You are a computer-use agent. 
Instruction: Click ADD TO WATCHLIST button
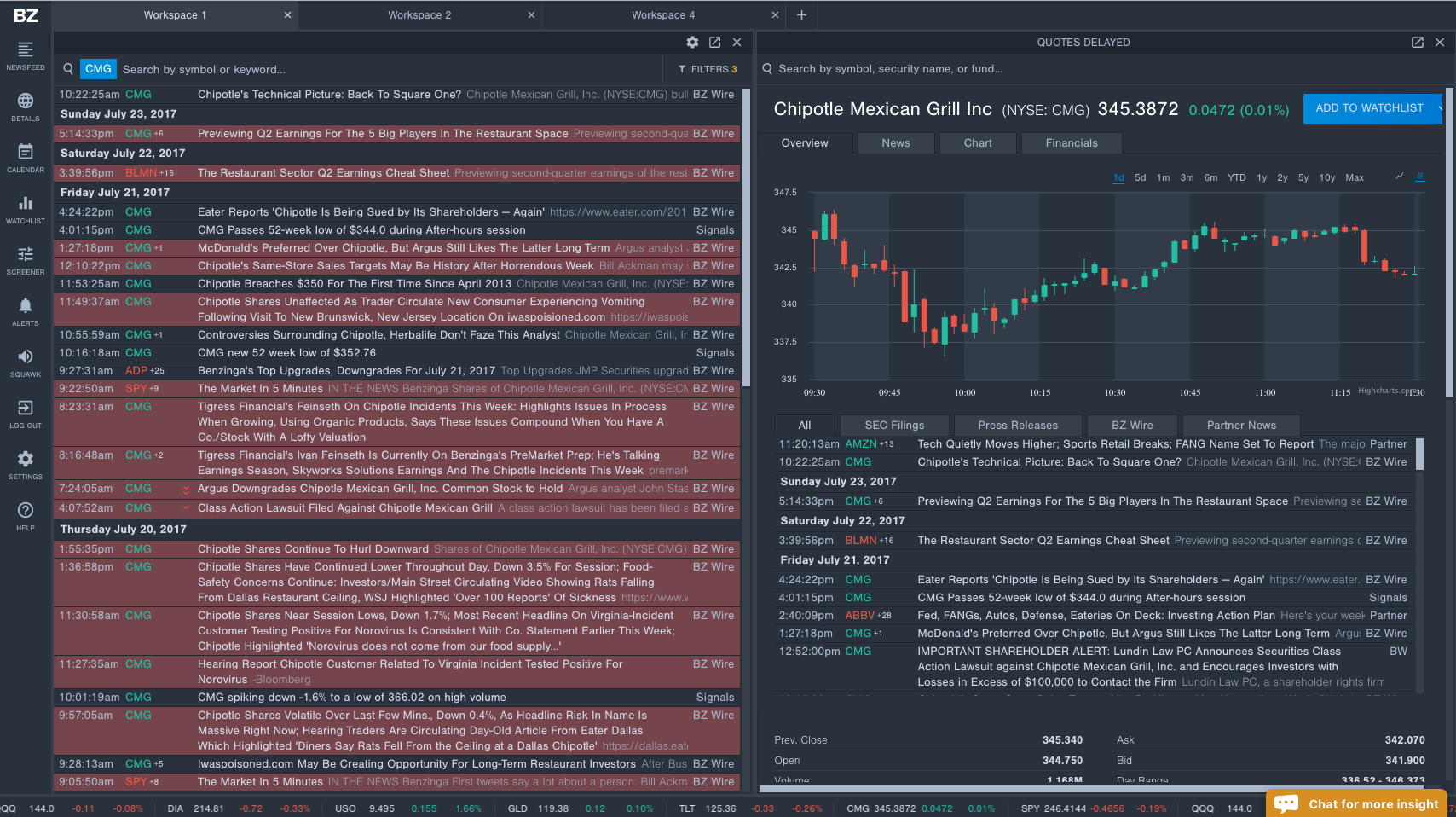pos(1369,108)
